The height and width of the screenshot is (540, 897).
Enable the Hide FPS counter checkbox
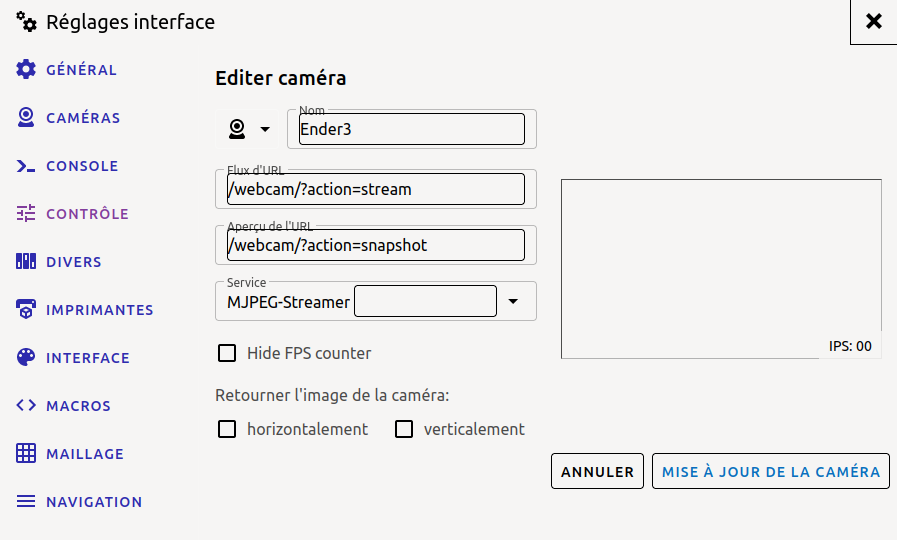tap(227, 353)
